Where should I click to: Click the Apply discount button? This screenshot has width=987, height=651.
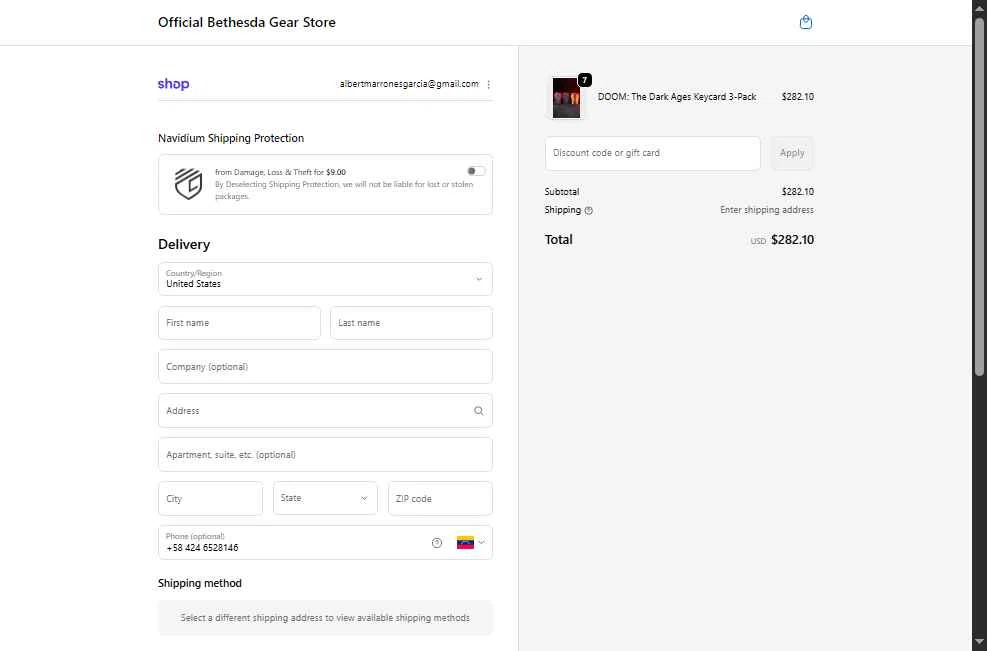tap(792, 153)
